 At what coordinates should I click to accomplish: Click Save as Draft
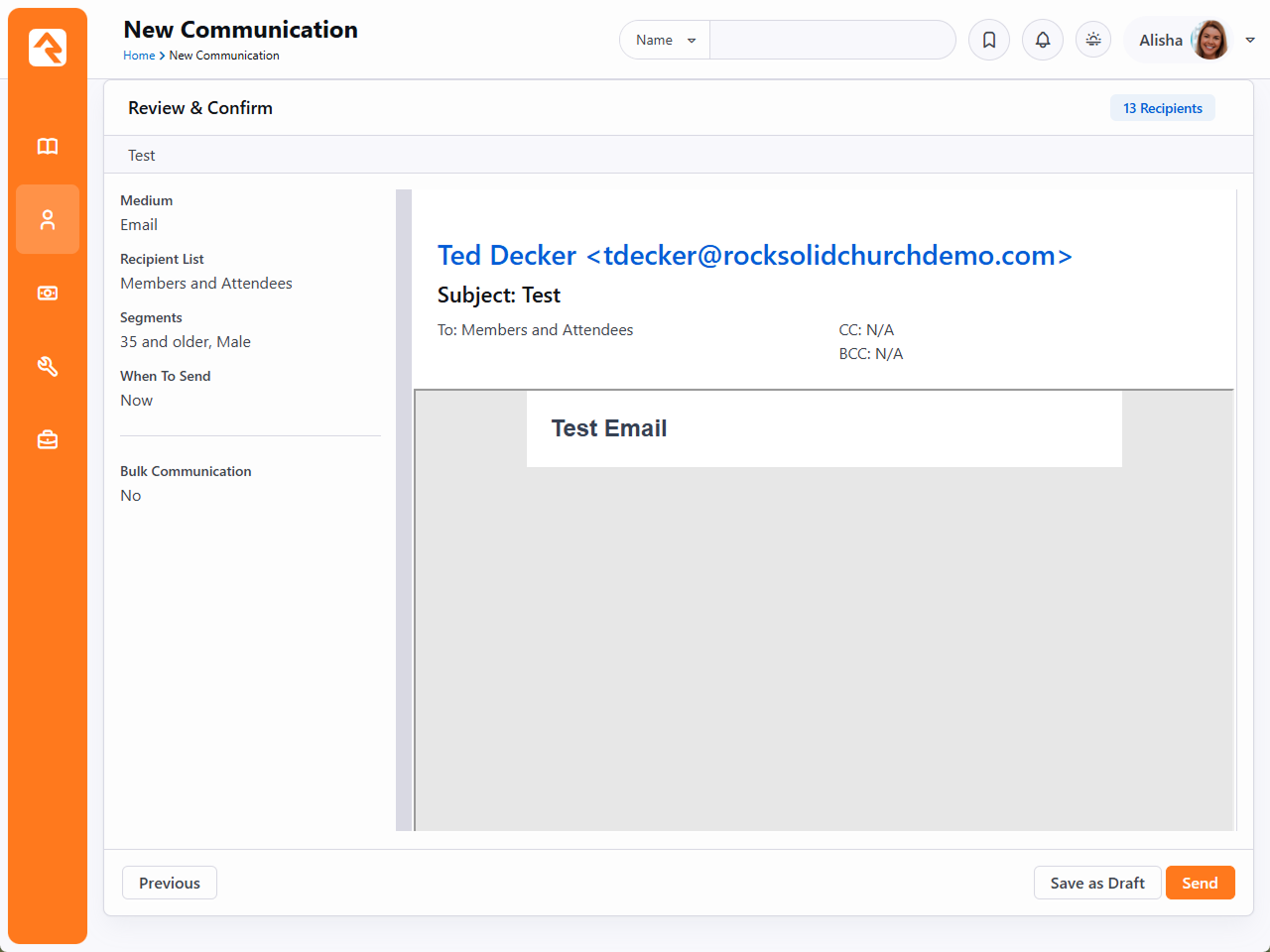[x=1097, y=883]
